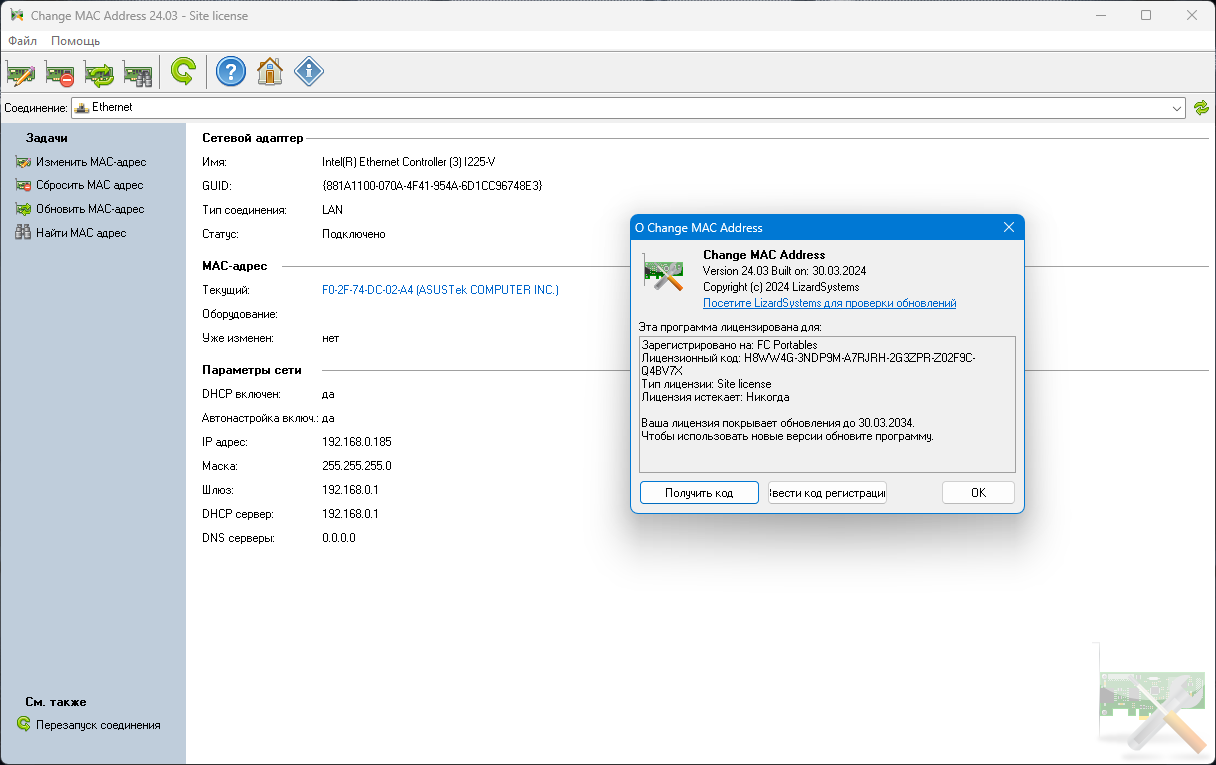Expand the Соединение Ethernet dropdown arrow

[x=1177, y=107]
